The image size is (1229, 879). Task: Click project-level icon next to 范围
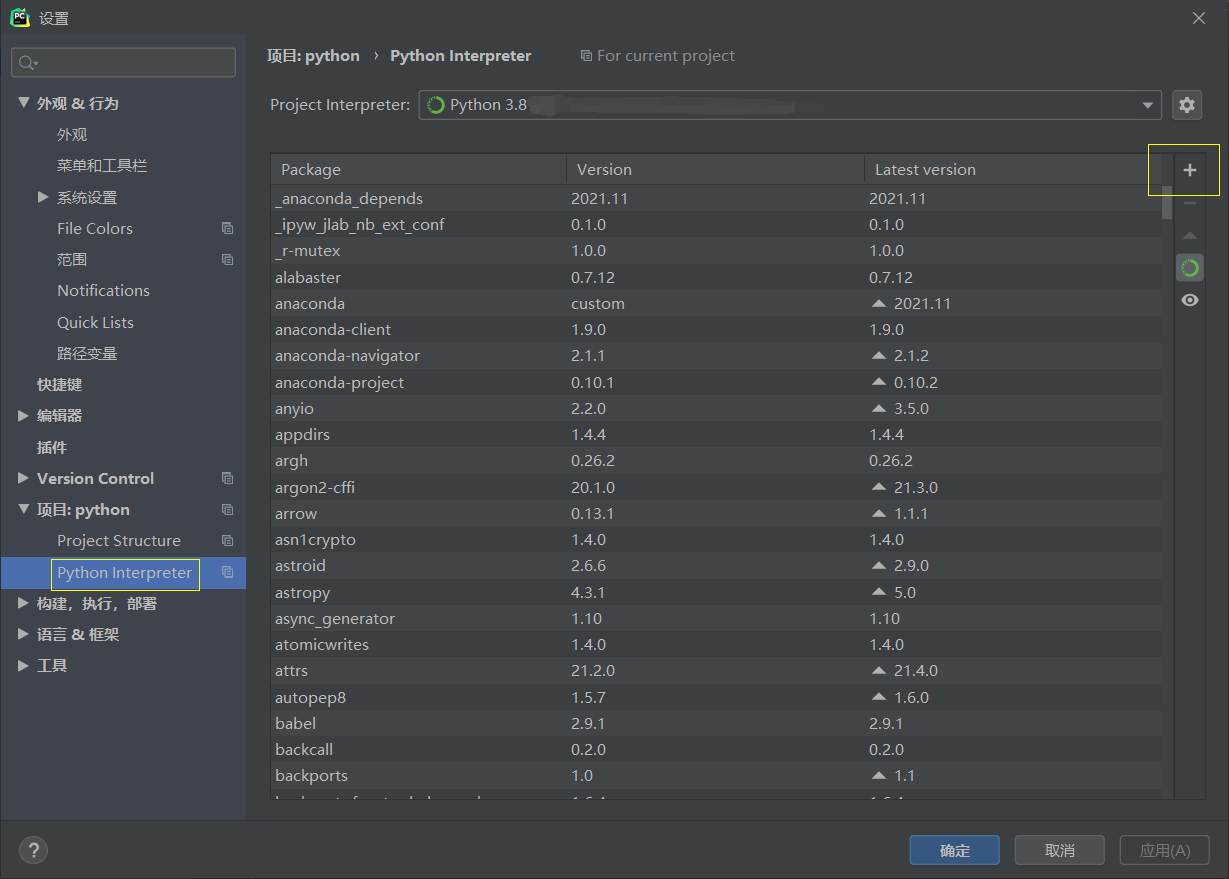click(227, 260)
